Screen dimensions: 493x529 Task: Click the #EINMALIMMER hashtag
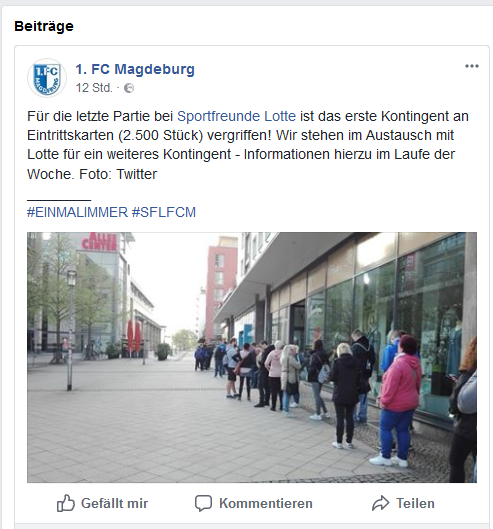click(x=77, y=212)
